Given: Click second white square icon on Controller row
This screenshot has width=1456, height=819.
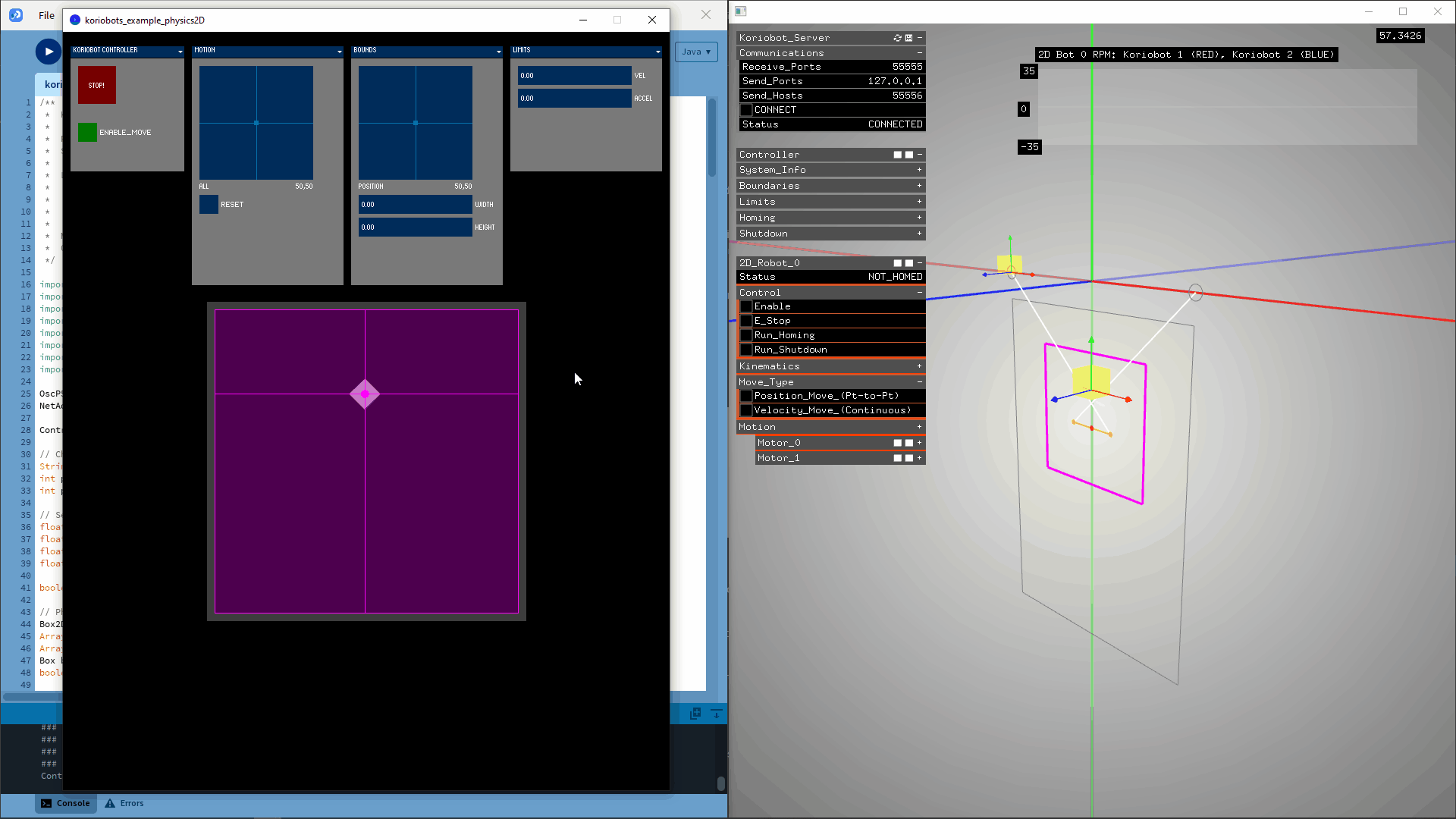Looking at the screenshot, I should click(909, 155).
